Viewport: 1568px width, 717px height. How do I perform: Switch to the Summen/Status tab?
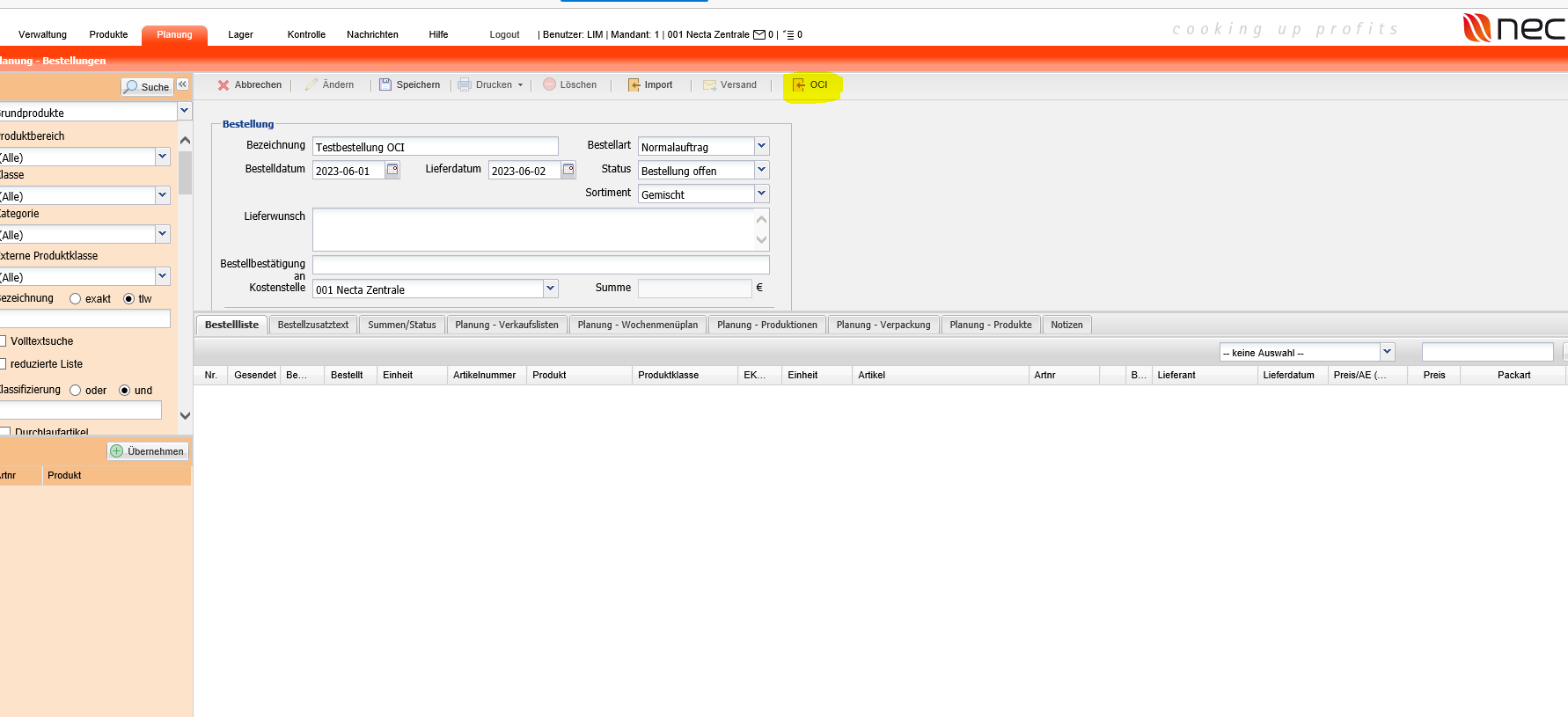tap(401, 326)
